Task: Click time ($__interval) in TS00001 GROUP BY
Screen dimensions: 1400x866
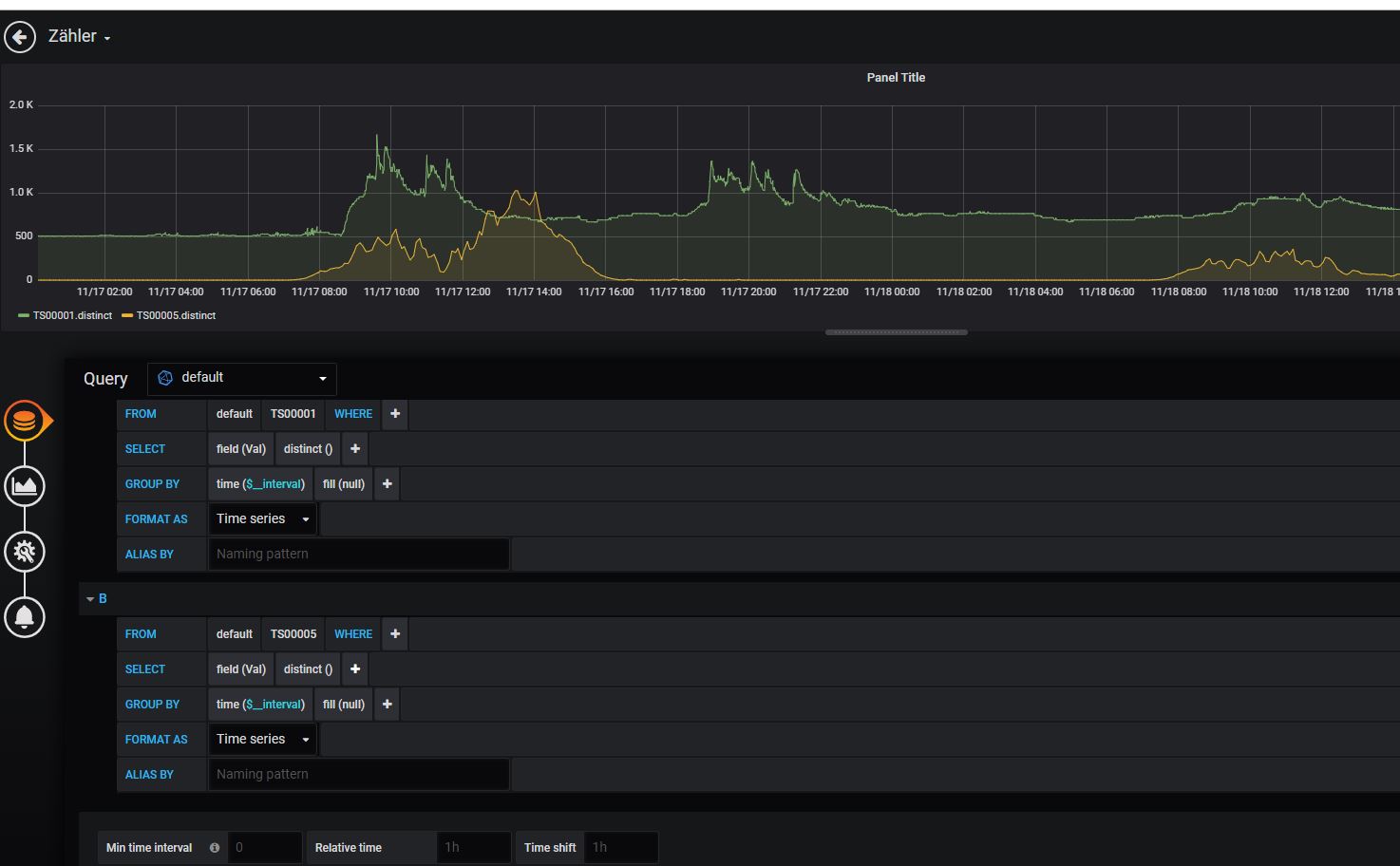Action: (260, 484)
